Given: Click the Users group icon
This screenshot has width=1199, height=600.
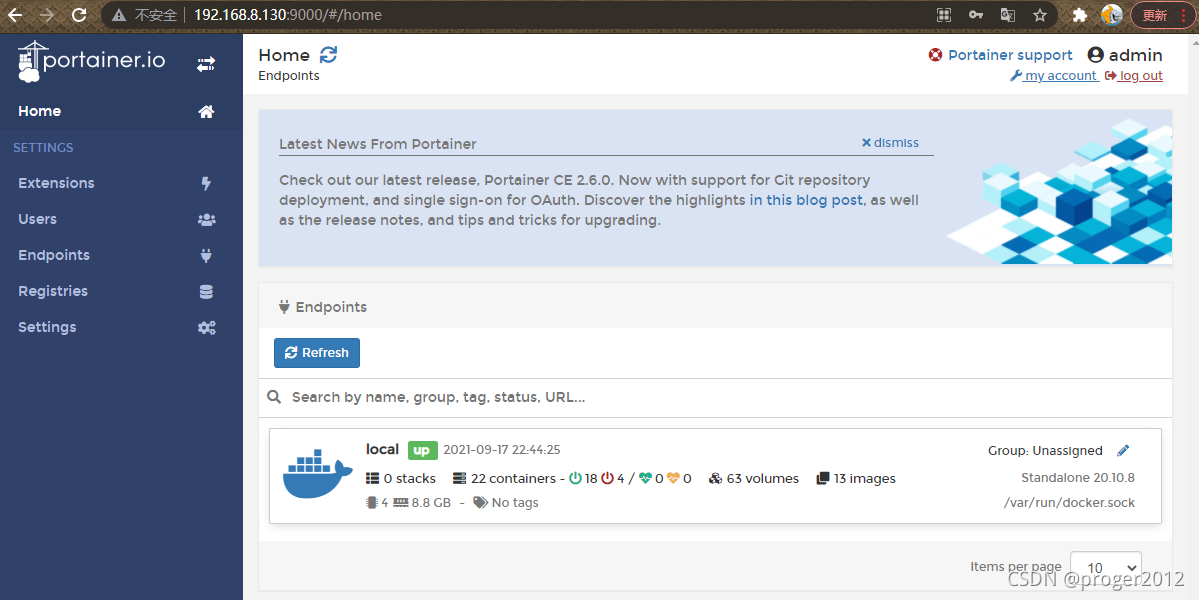Looking at the screenshot, I should click(x=206, y=219).
